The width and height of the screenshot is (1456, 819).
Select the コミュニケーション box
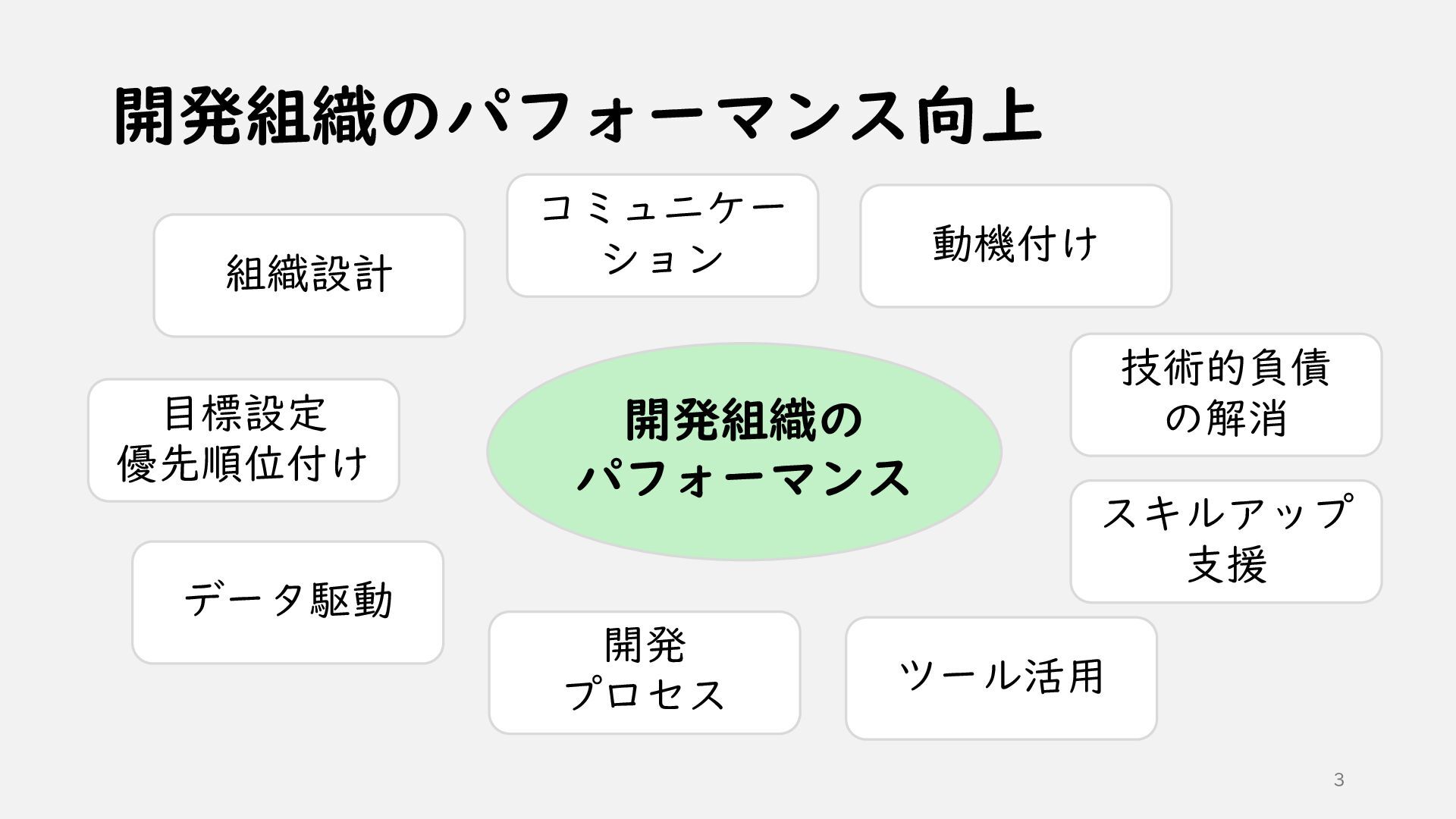coord(663,235)
